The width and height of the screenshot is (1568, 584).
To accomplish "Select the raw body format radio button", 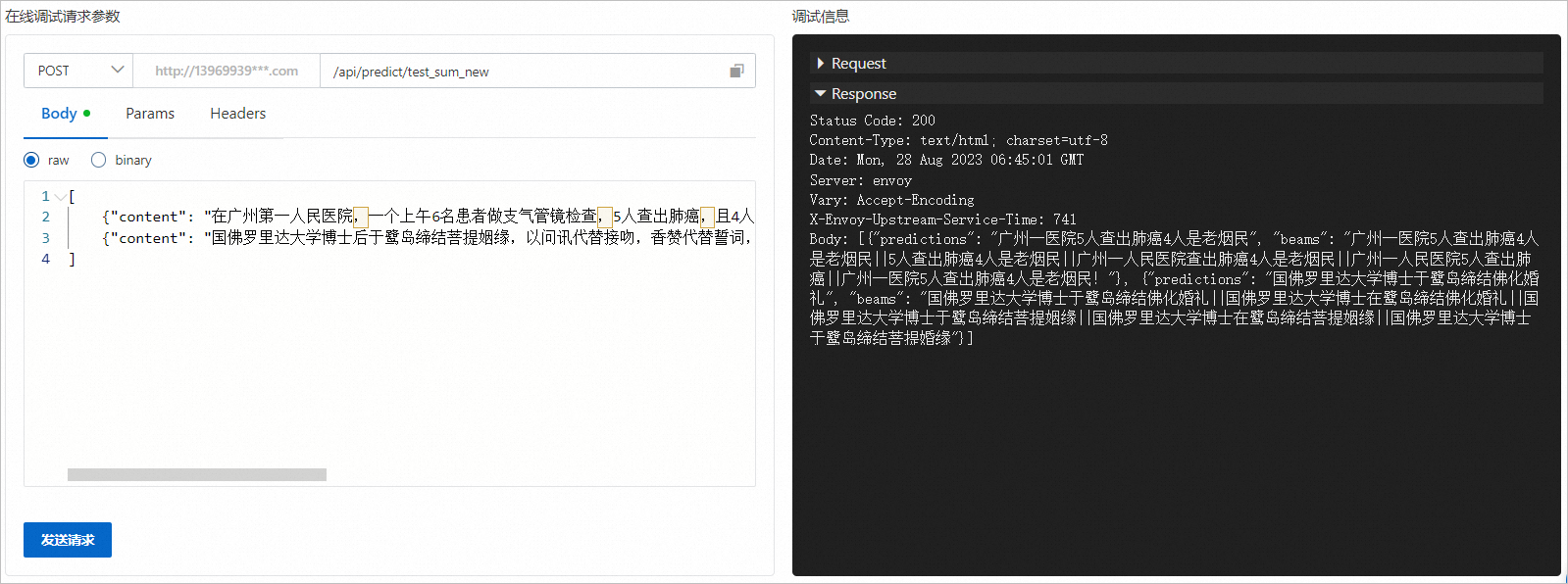I will coord(31,160).
